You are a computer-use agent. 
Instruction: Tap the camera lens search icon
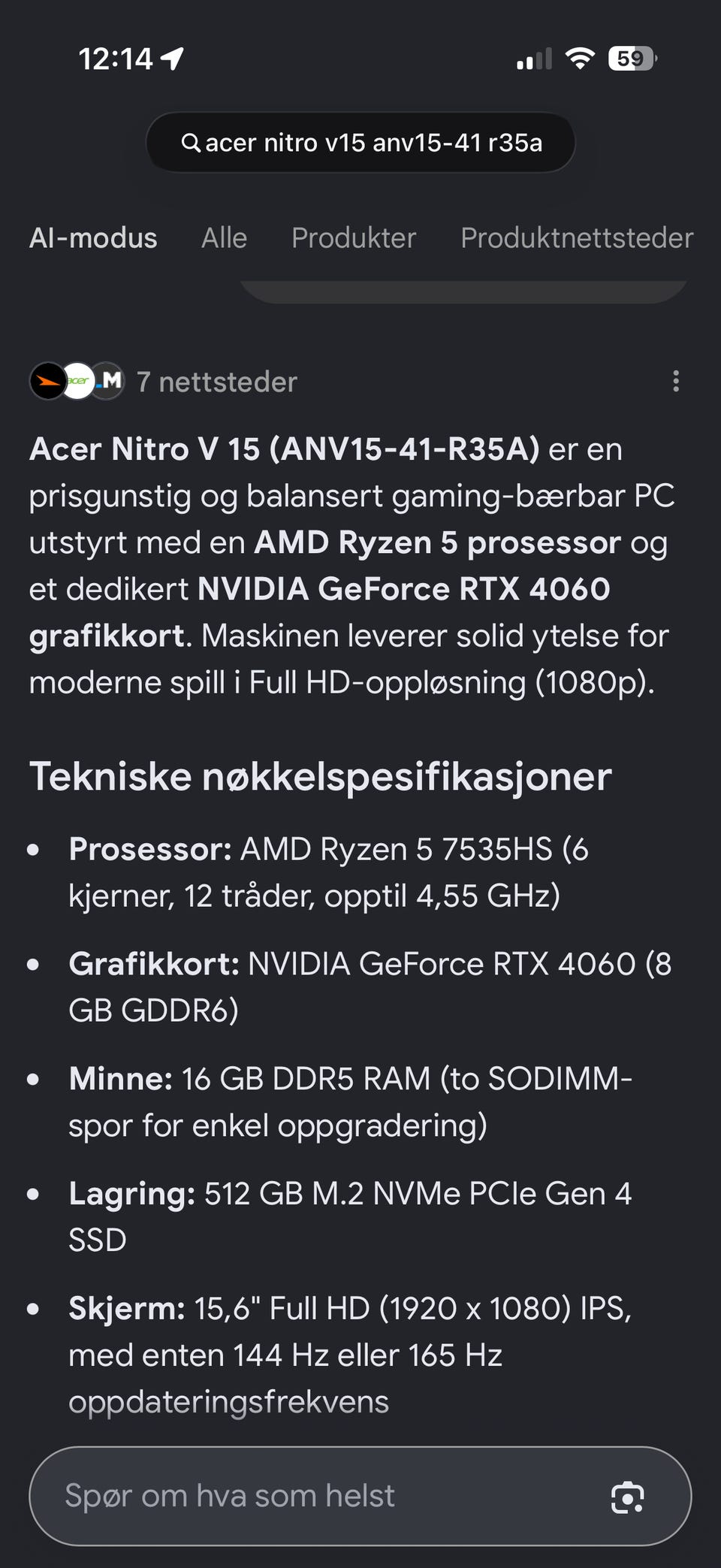tap(627, 1497)
